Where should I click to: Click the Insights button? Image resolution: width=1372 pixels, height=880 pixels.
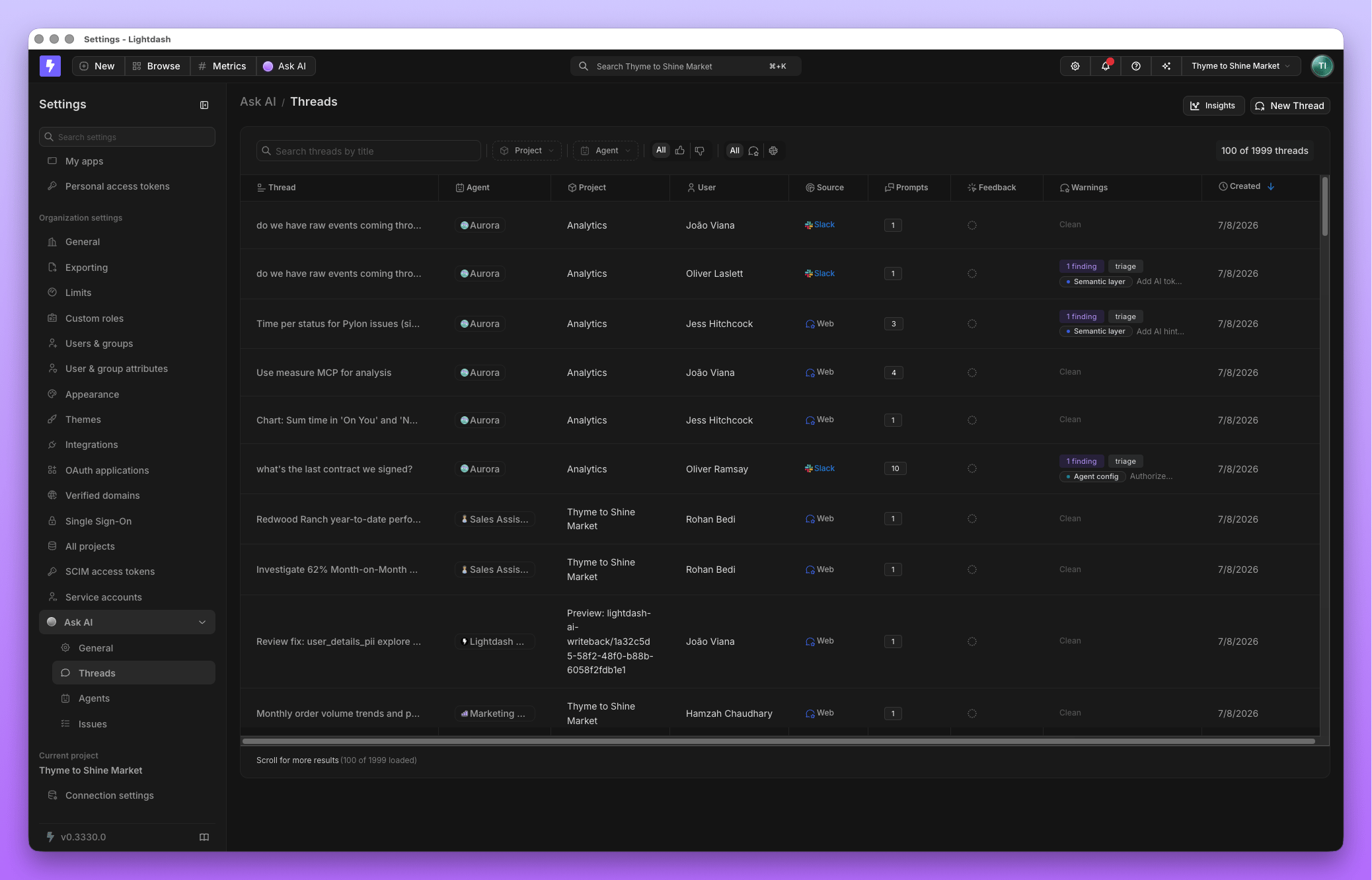click(x=1213, y=106)
